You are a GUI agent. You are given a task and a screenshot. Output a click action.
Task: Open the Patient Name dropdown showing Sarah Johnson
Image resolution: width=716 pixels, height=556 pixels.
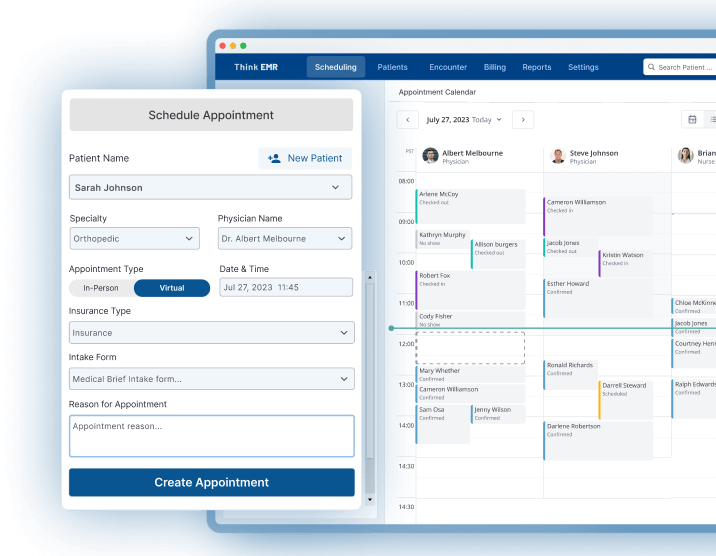[x=211, y=187]
